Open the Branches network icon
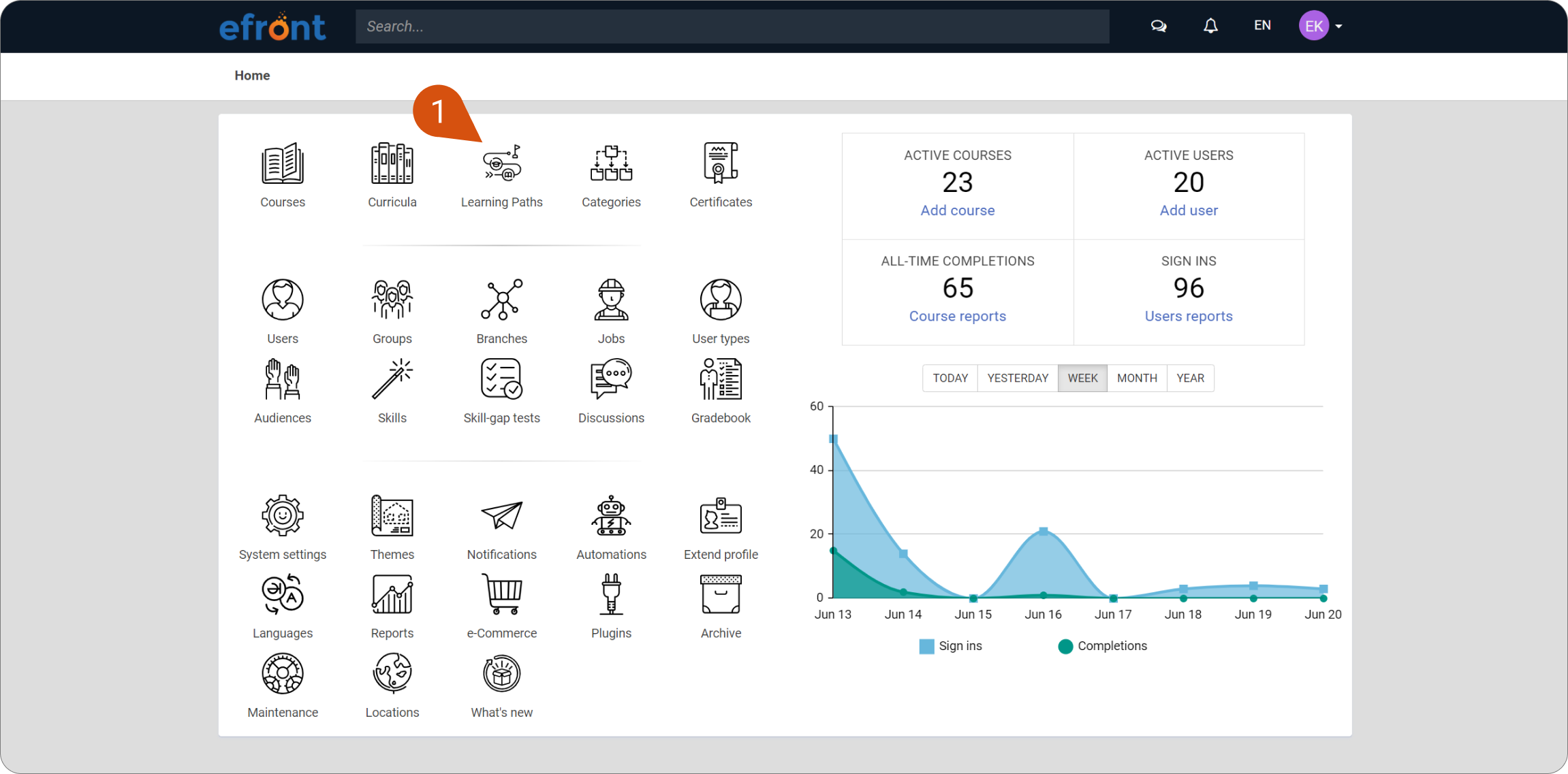This screenshot has width=1568, height=774. click(501, 300)
